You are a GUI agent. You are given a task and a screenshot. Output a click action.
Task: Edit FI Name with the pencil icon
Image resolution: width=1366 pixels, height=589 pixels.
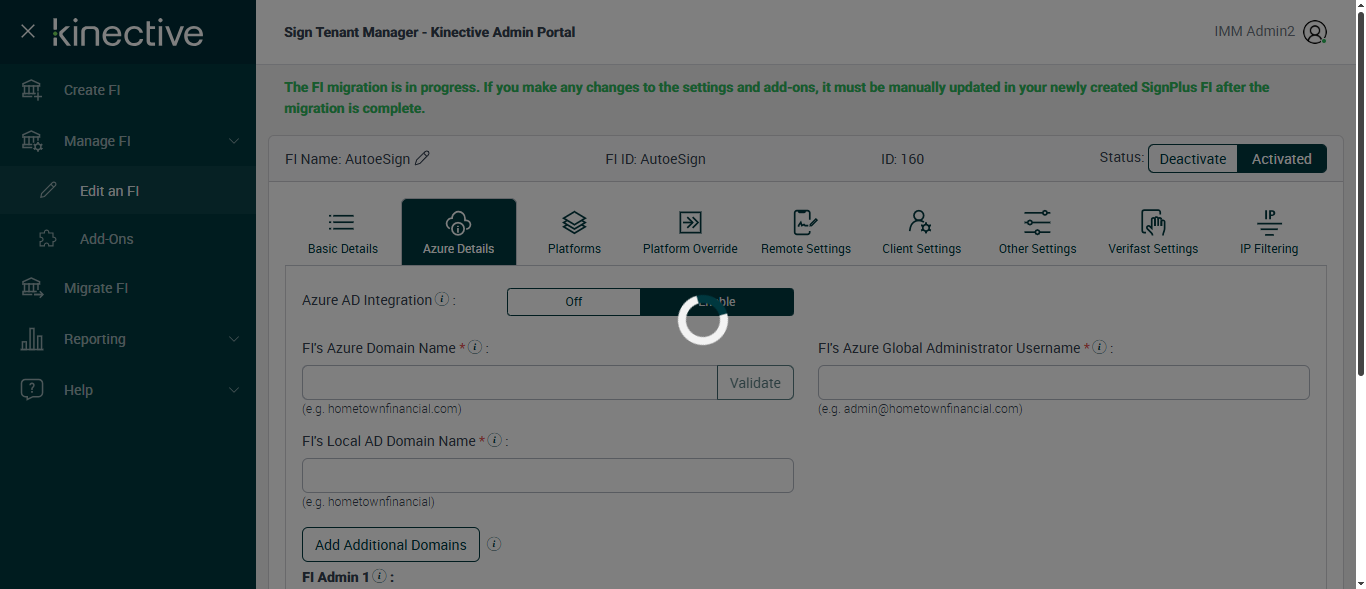point(422,158)
